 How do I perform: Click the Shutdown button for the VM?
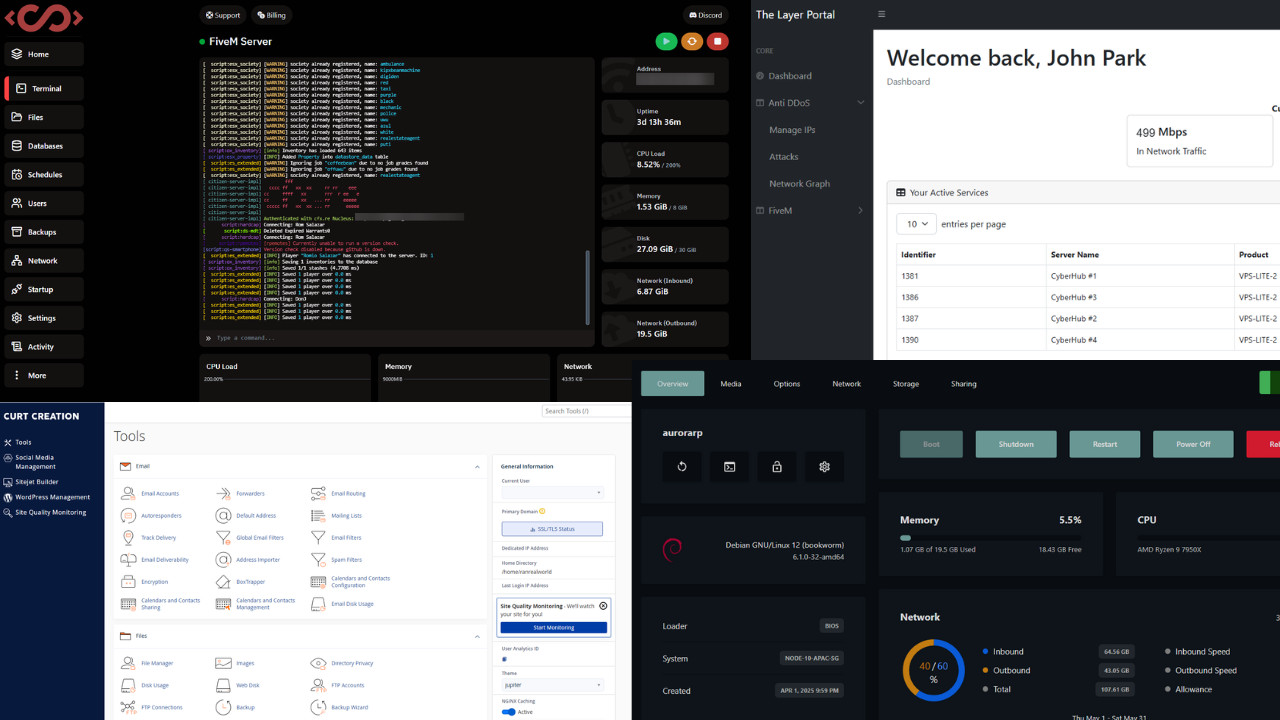[x=1015, y=443]
